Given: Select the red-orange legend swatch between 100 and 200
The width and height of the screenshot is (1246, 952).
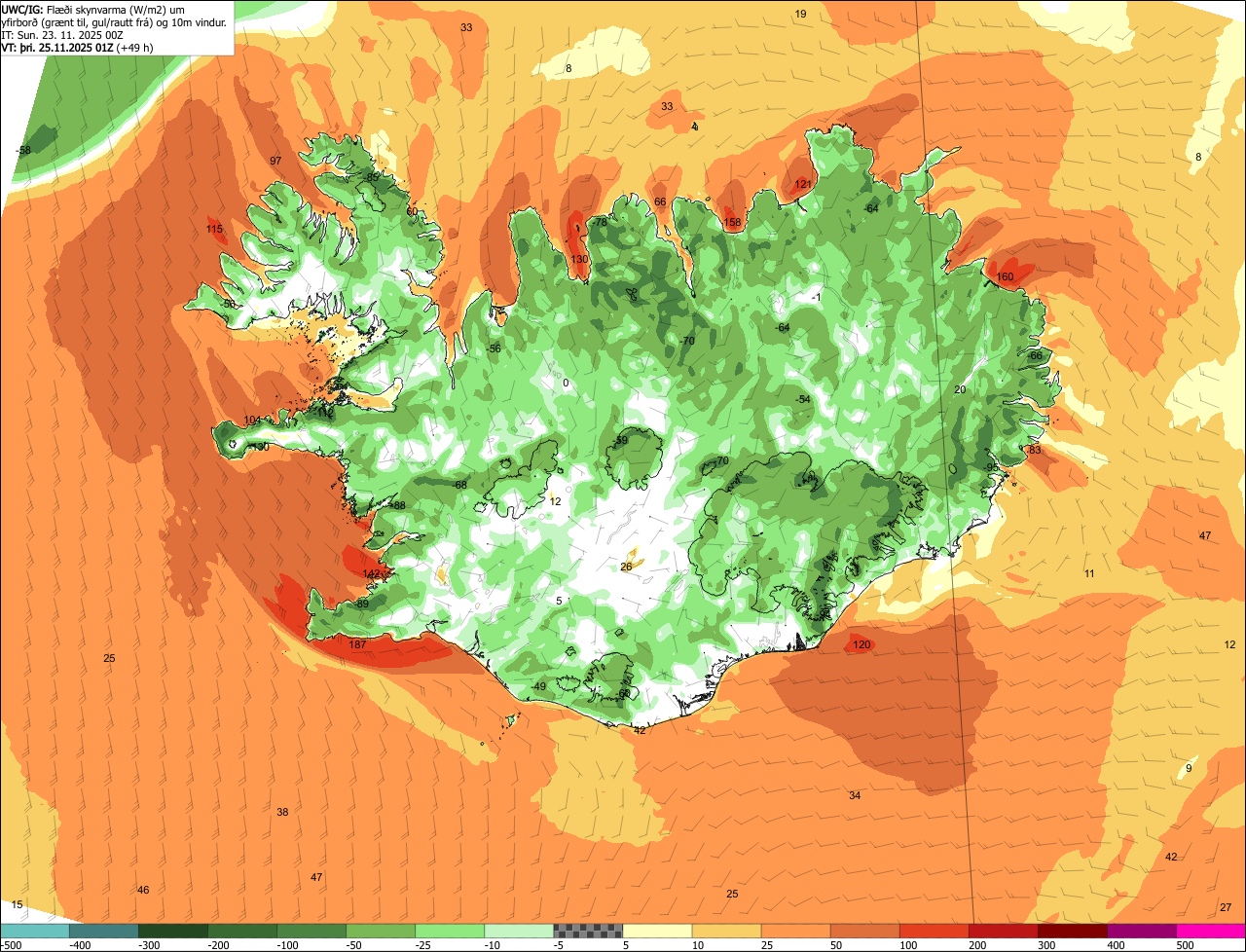Looking at the screenshot, I should (x=933, y=931).
